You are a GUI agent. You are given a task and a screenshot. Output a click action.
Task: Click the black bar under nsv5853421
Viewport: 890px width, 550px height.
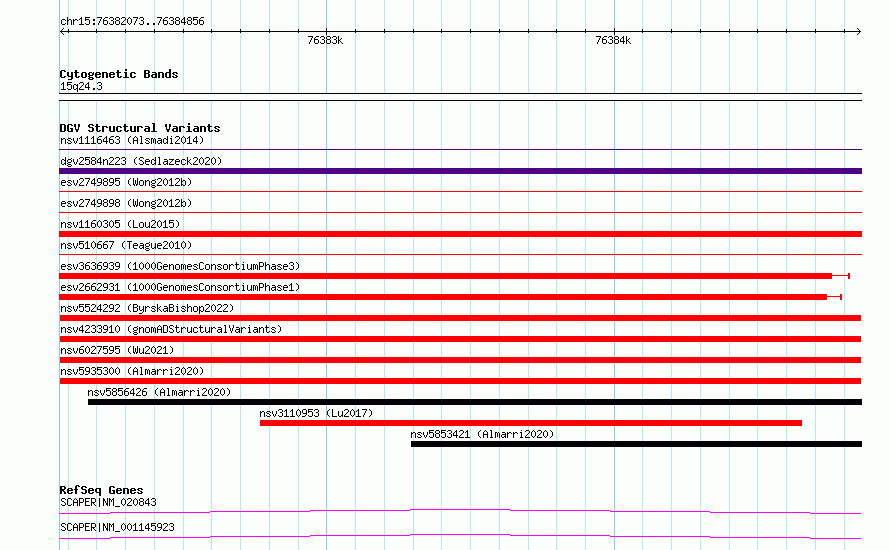click(x=636, y=444)
